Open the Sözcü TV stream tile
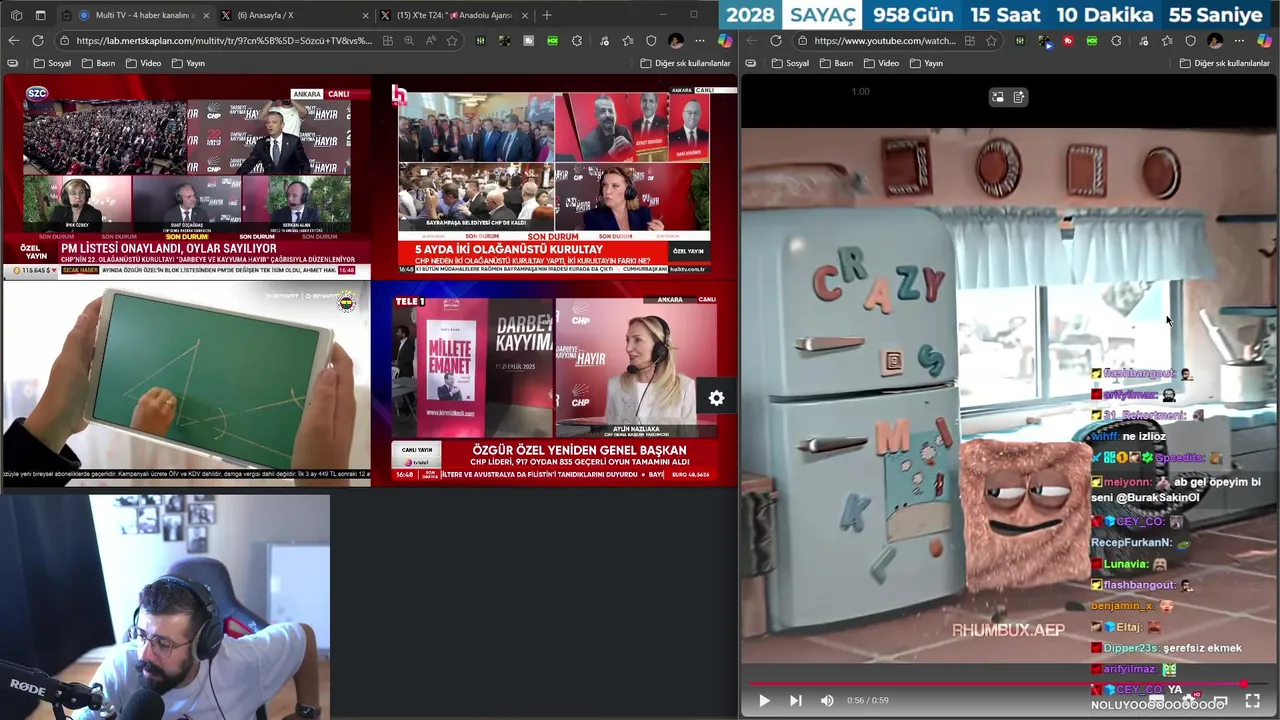 click(x=186, y=180)
